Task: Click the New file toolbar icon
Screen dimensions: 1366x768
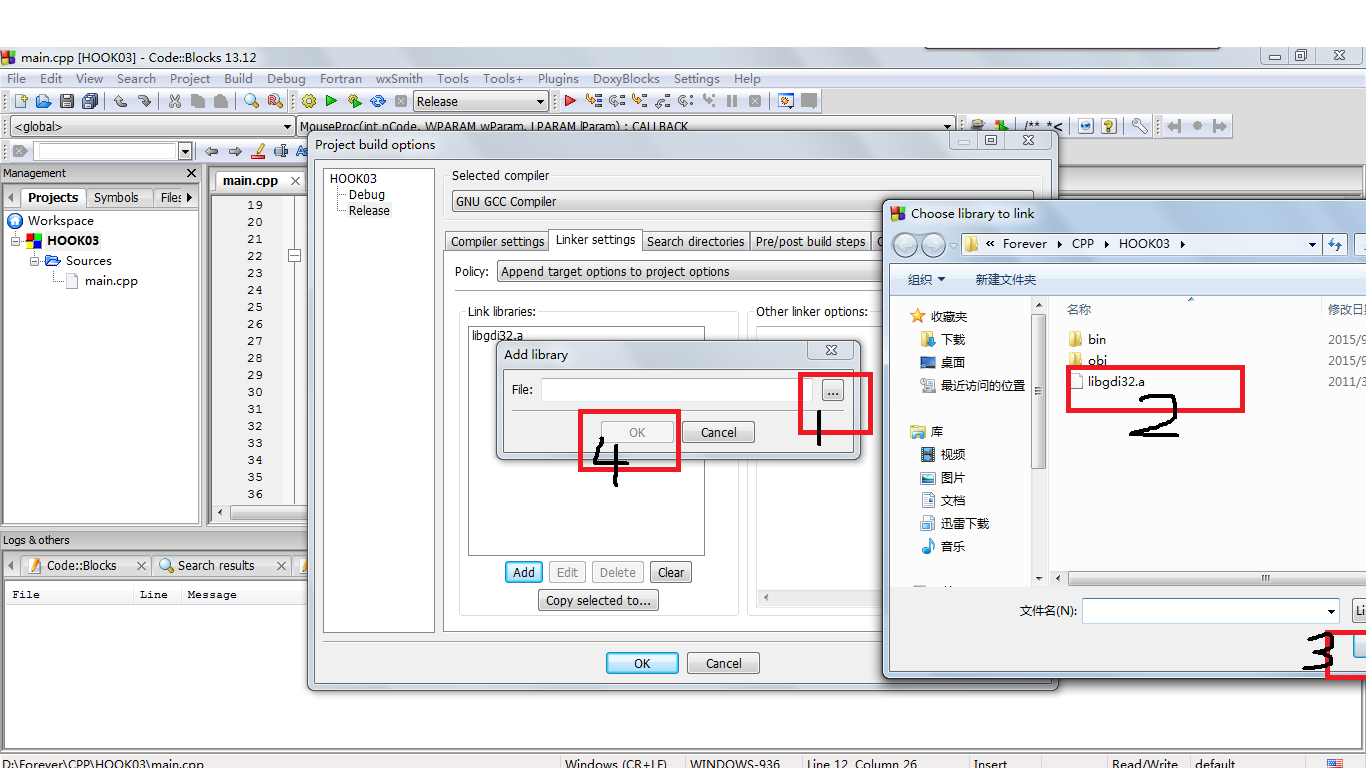Action: 21,101
